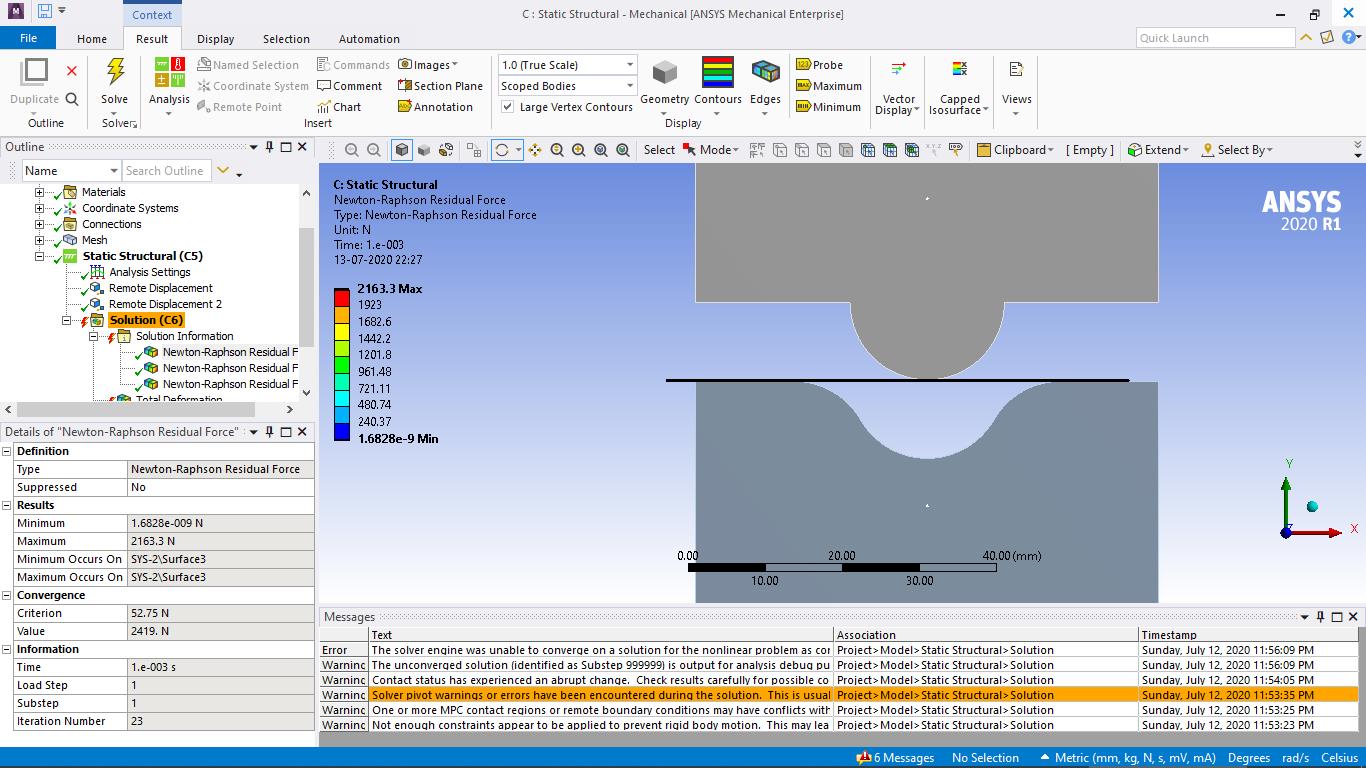Click the Rotate tool icon

point(502,150)
